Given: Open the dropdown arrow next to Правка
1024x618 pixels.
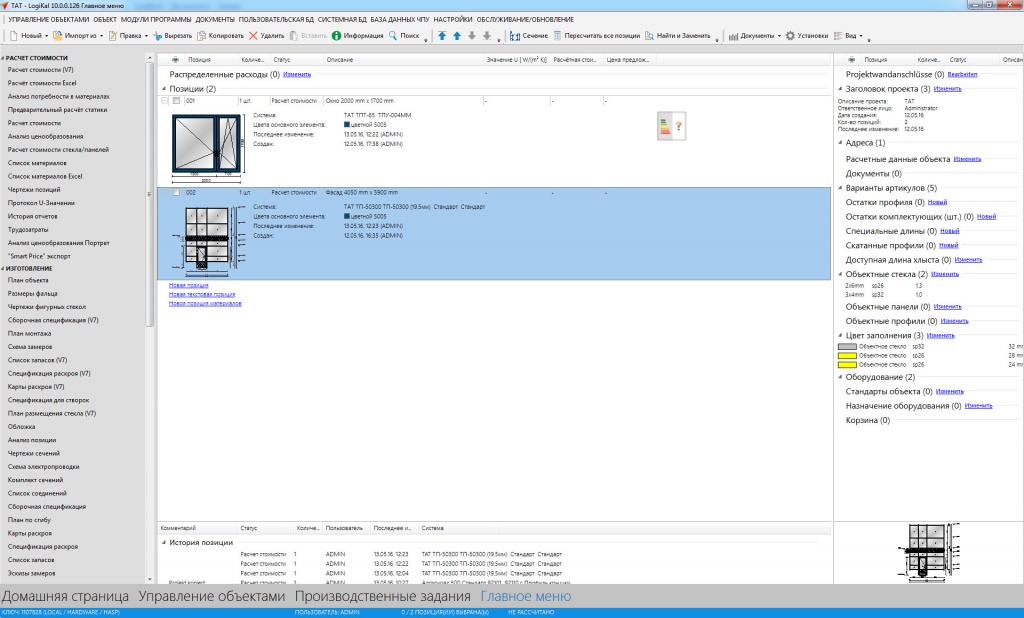Looking at the screenshot, I should click(x=146, y=36).
